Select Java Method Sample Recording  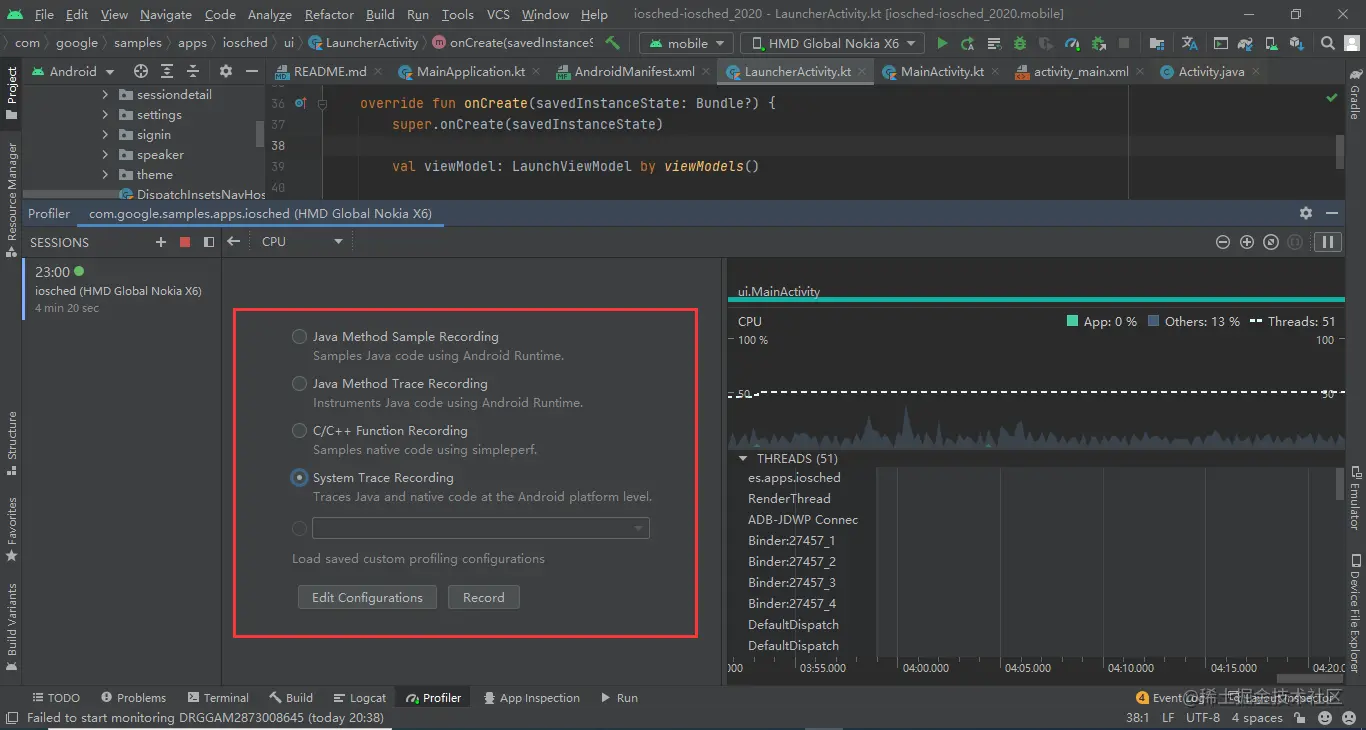click(x=299, y=337)
